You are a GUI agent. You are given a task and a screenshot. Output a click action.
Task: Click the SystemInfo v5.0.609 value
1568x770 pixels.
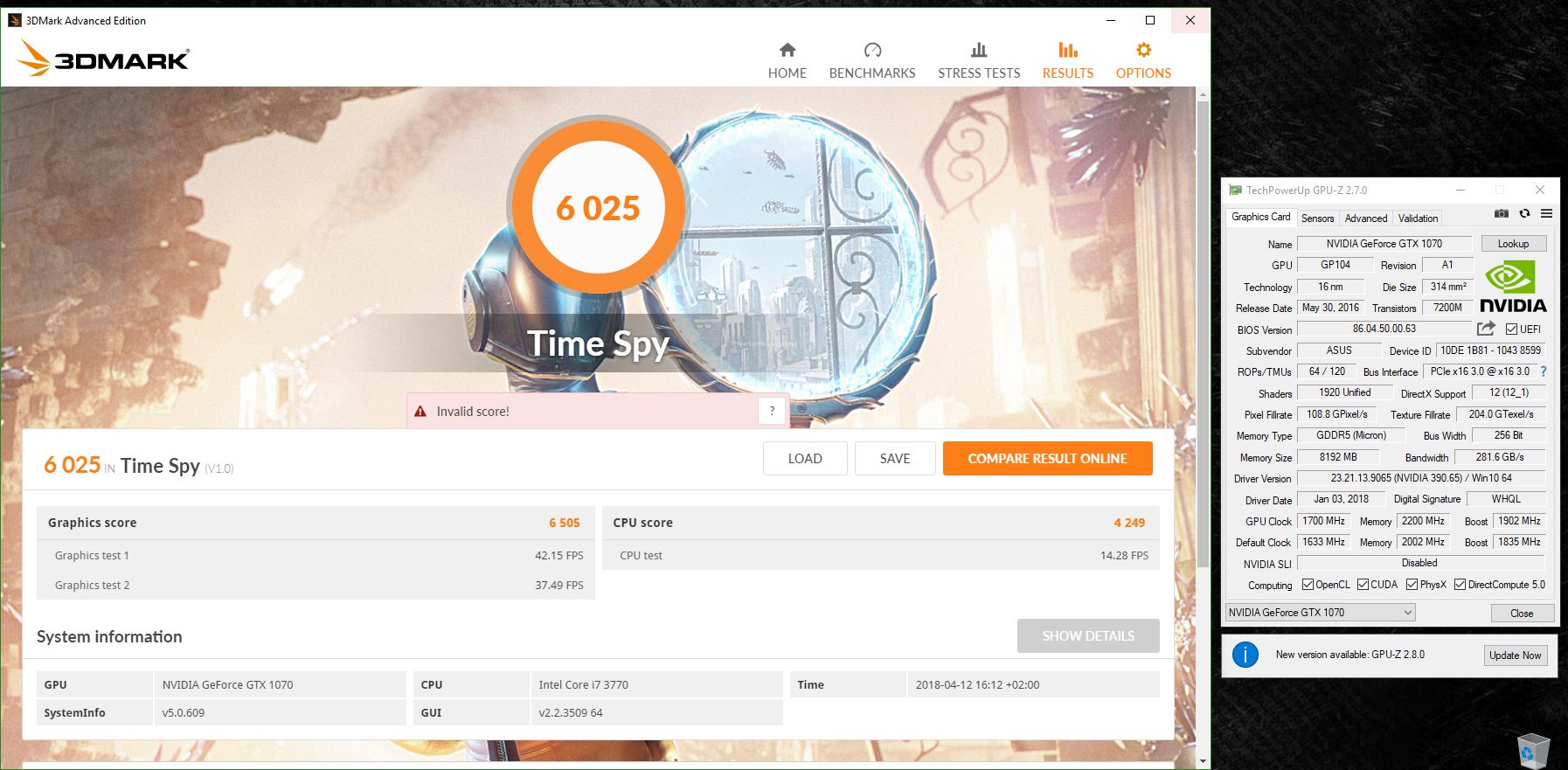[280, 712]
